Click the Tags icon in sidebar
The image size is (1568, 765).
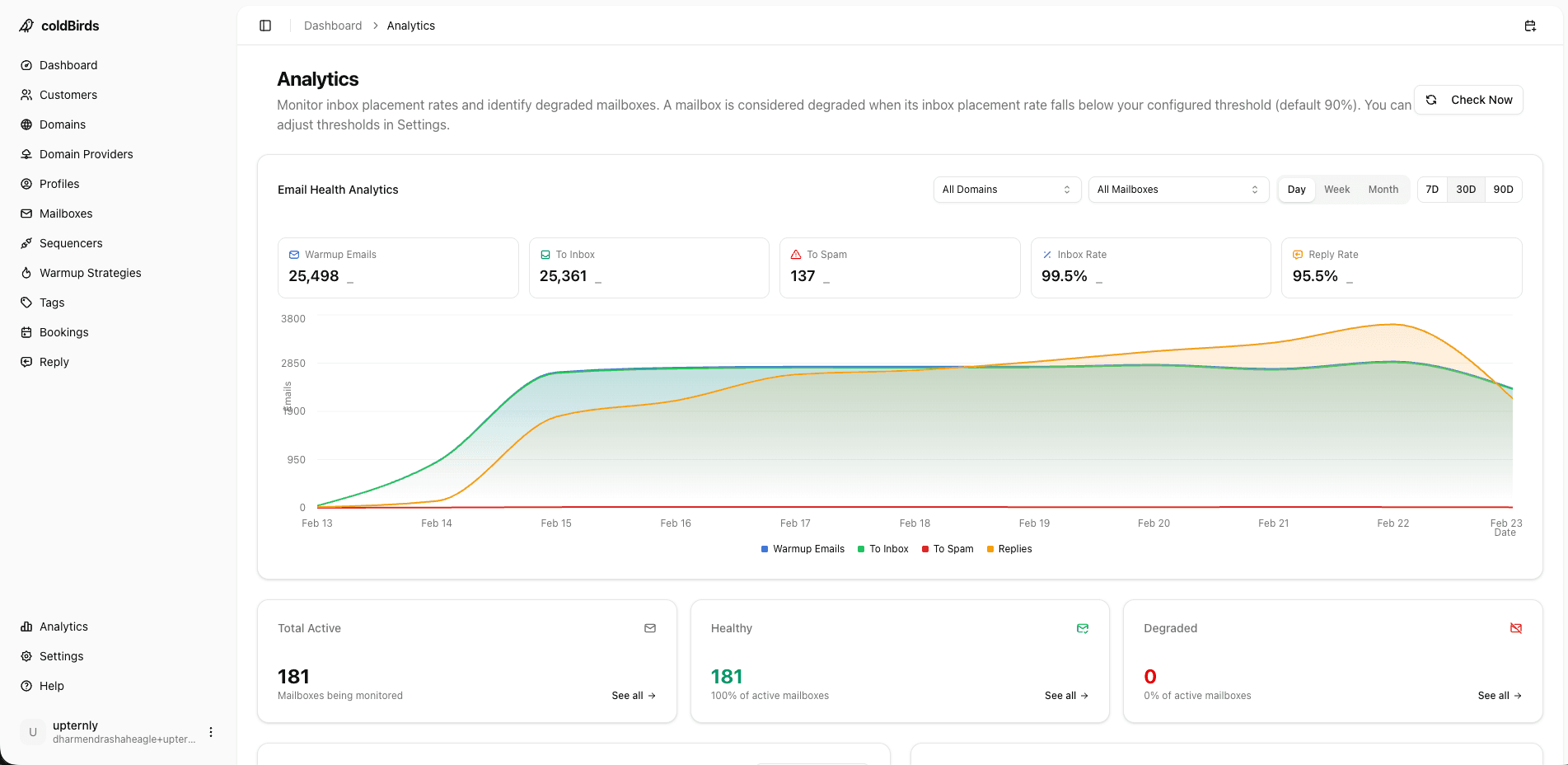tap(27, 303)
